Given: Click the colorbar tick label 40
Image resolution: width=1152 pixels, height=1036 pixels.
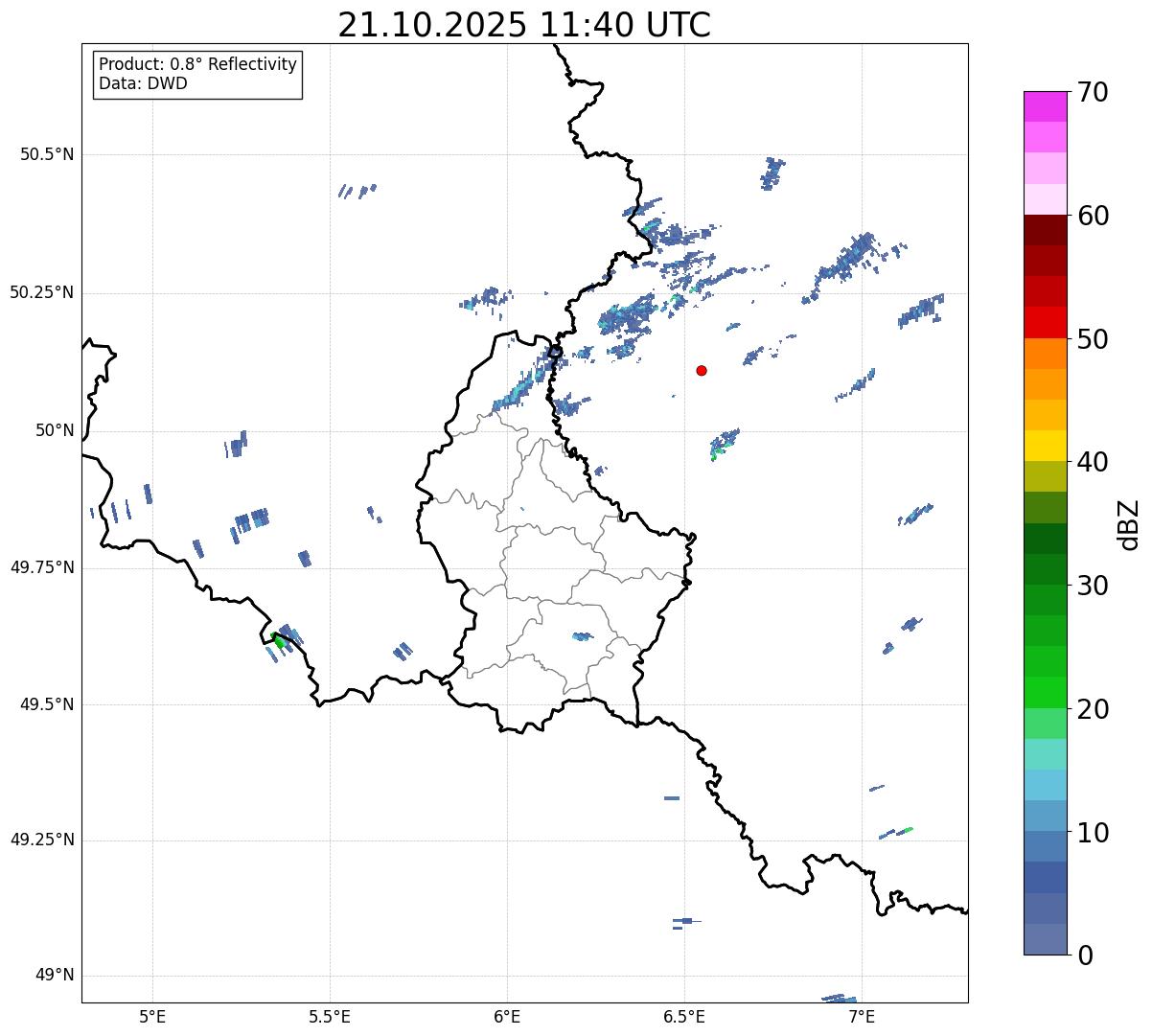Looking at the screenshot, I should 1093,462.
